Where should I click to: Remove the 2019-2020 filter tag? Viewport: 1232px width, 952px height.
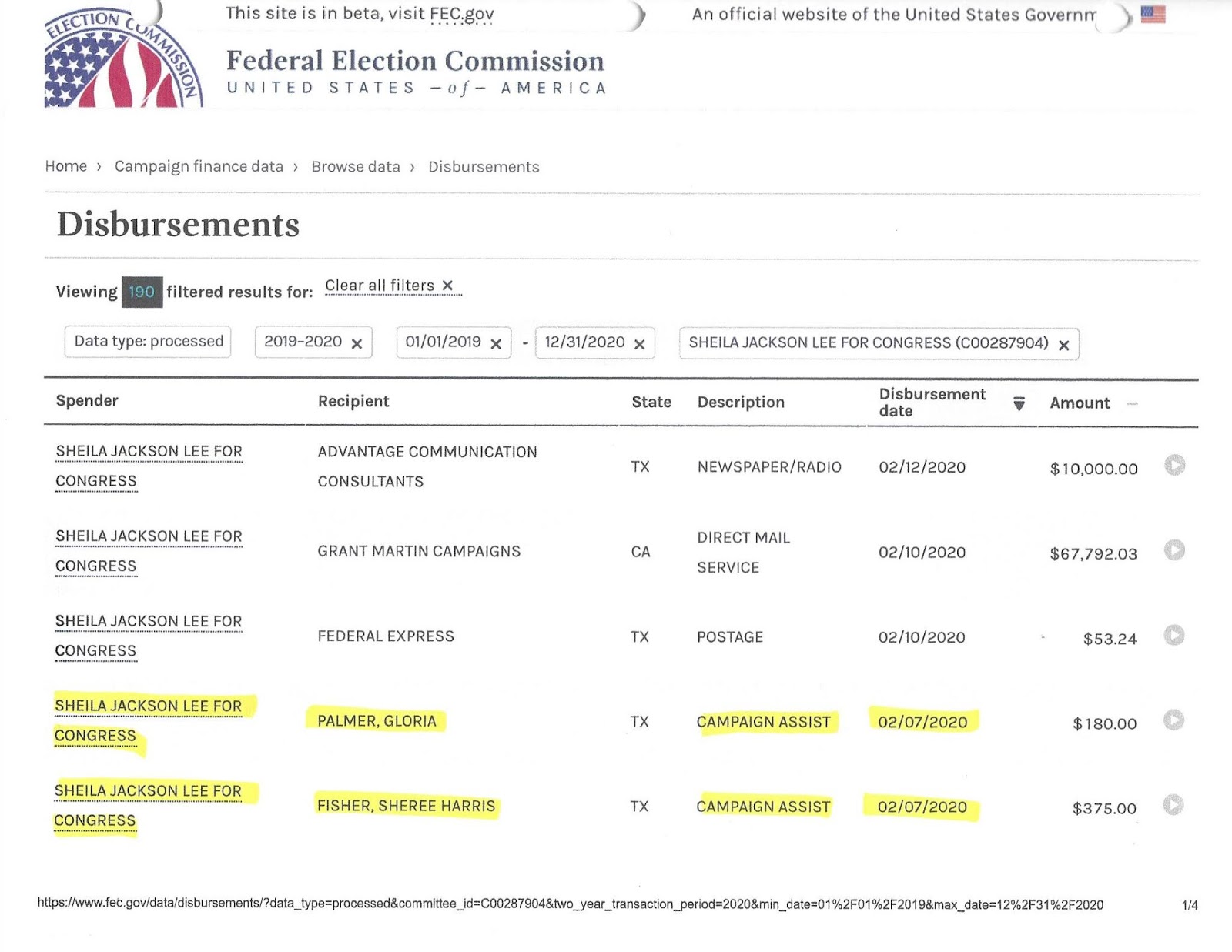357,344
